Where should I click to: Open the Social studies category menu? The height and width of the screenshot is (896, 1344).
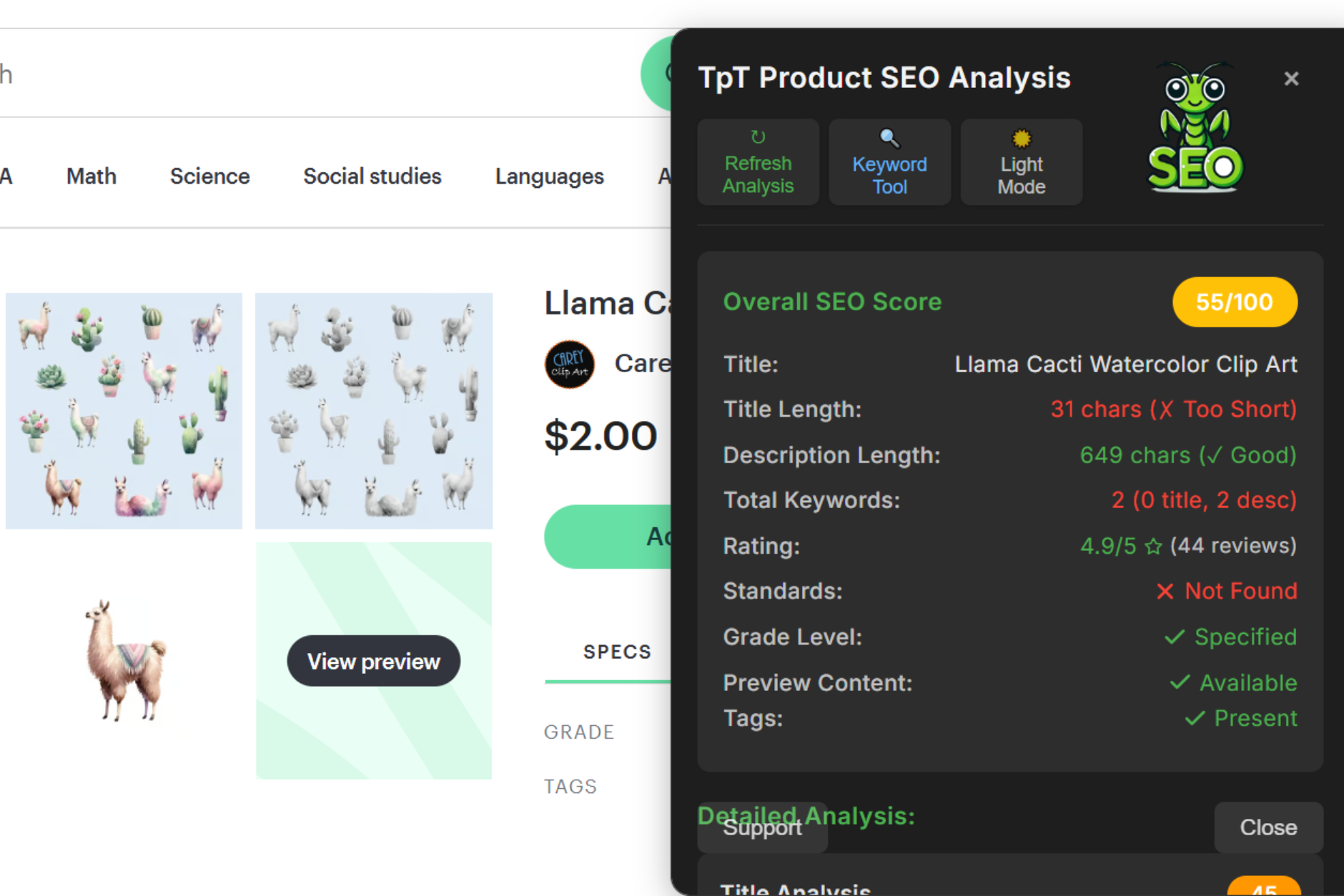point(372,176)
